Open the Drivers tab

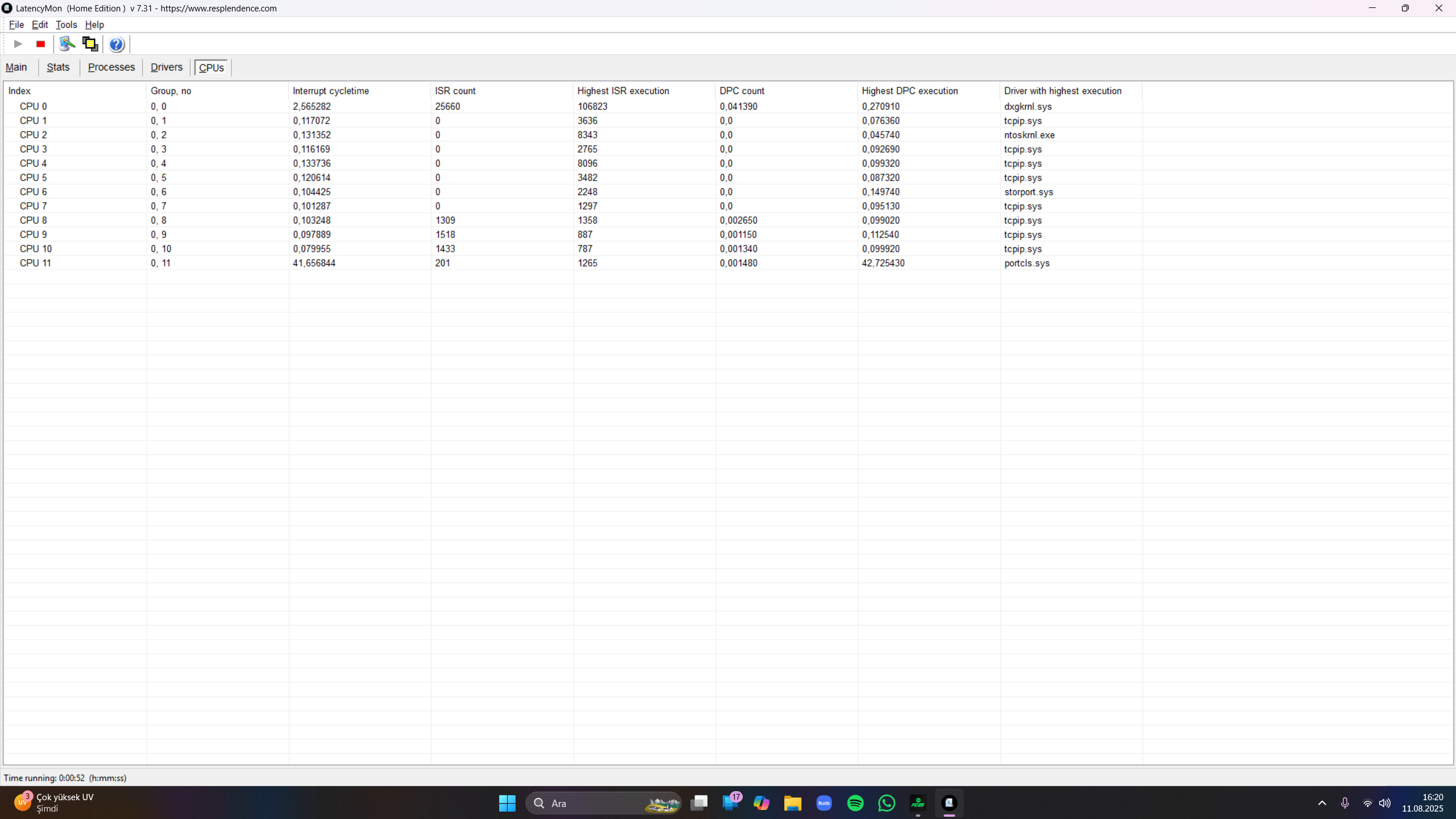(166, 67)
